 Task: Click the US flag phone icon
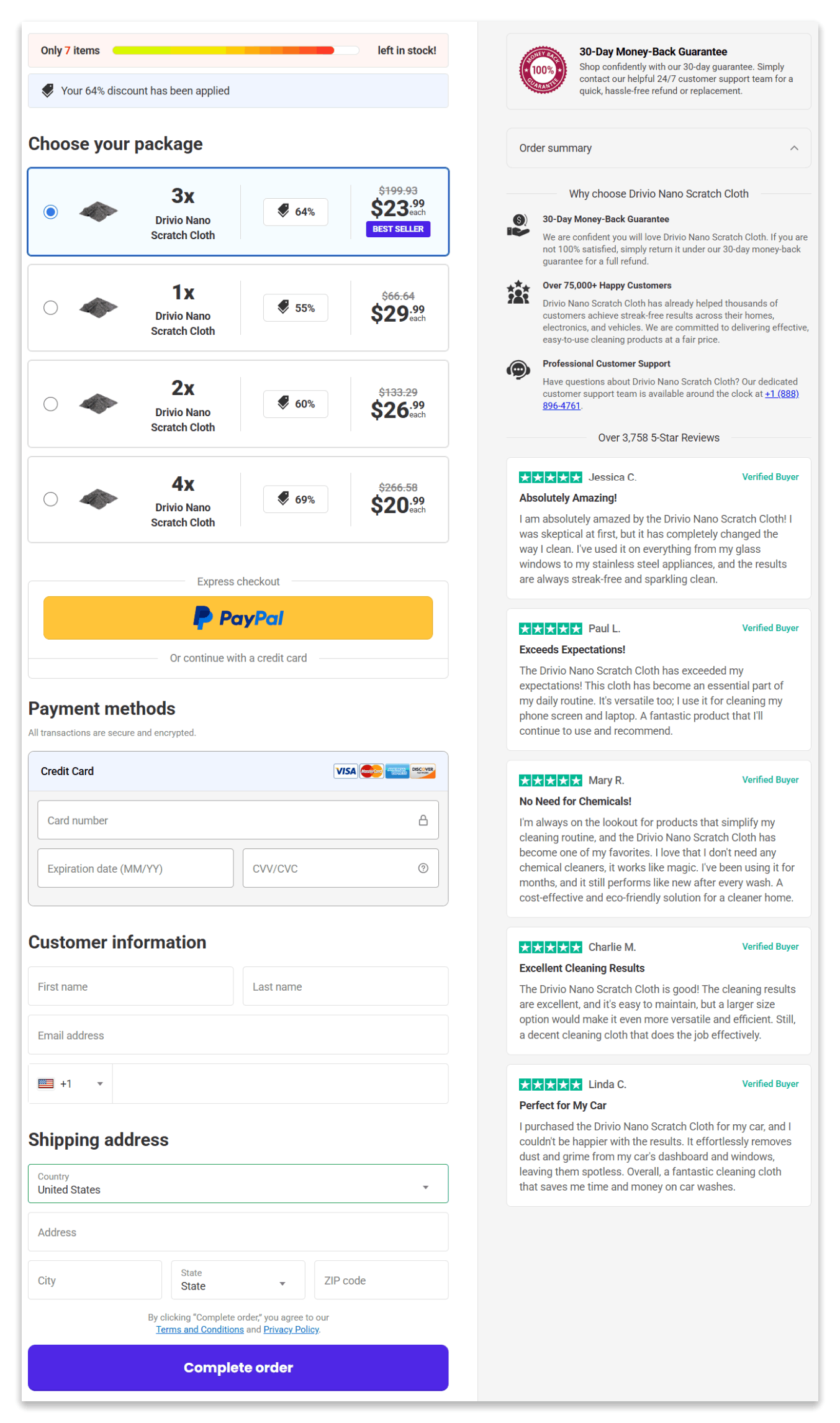pyautogui.click(x=46, y=1084)
